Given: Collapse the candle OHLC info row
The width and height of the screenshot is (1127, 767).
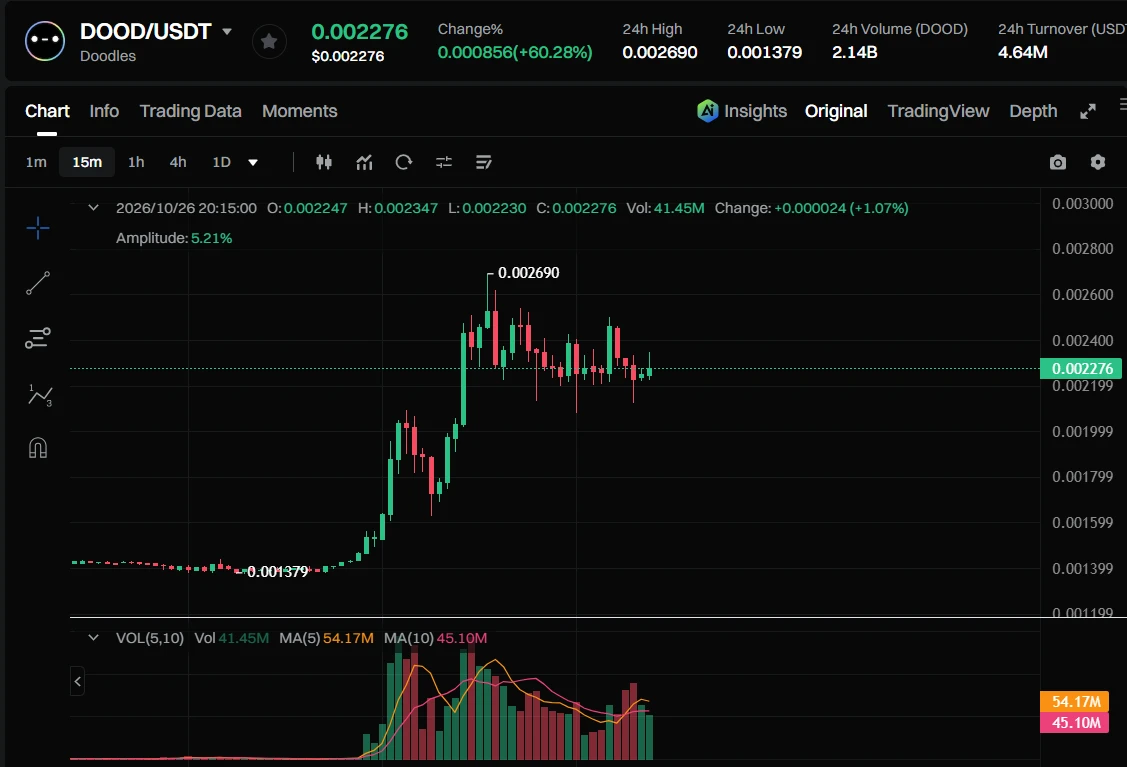Looking at the screenshot, I should pyautogui.click(x=93, y=208).
